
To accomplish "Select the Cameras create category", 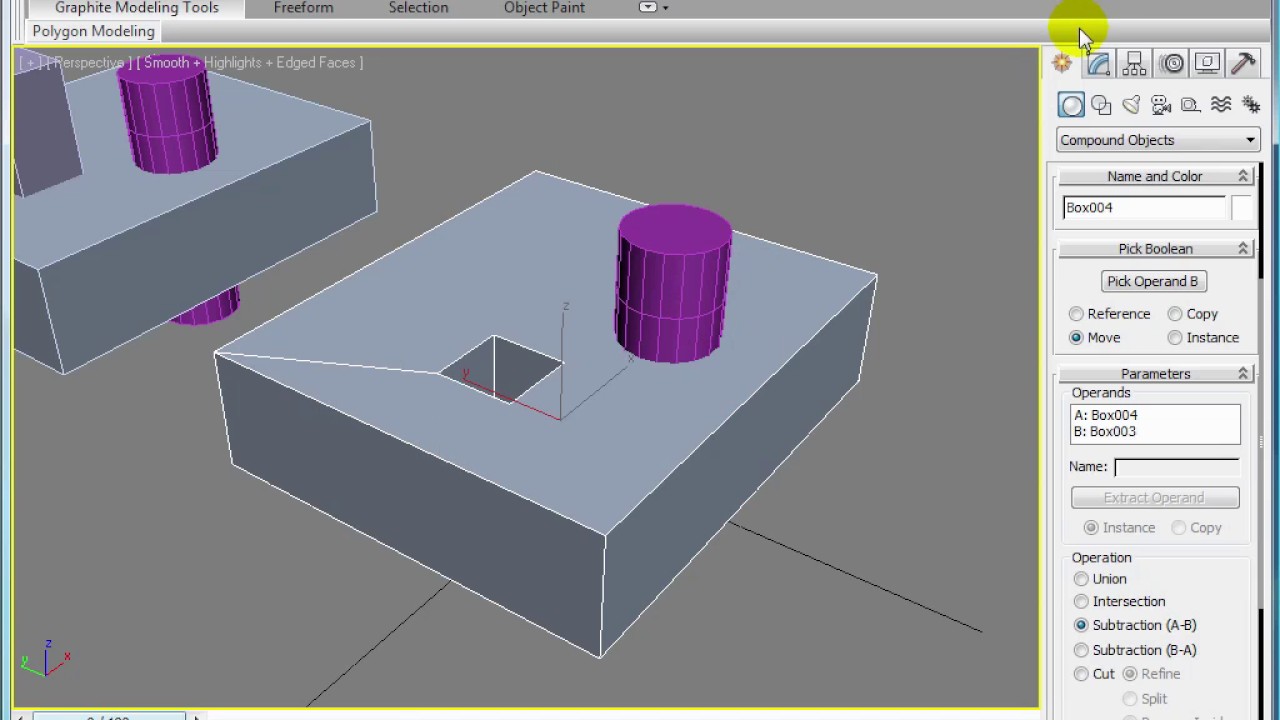I will point(1161,105).
